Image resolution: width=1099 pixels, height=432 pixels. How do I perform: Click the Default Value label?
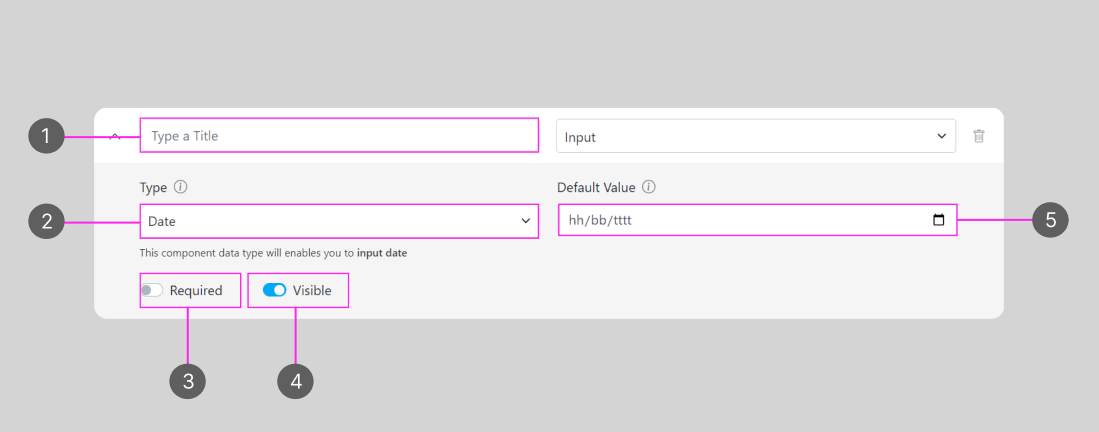[x=597, y=187]
